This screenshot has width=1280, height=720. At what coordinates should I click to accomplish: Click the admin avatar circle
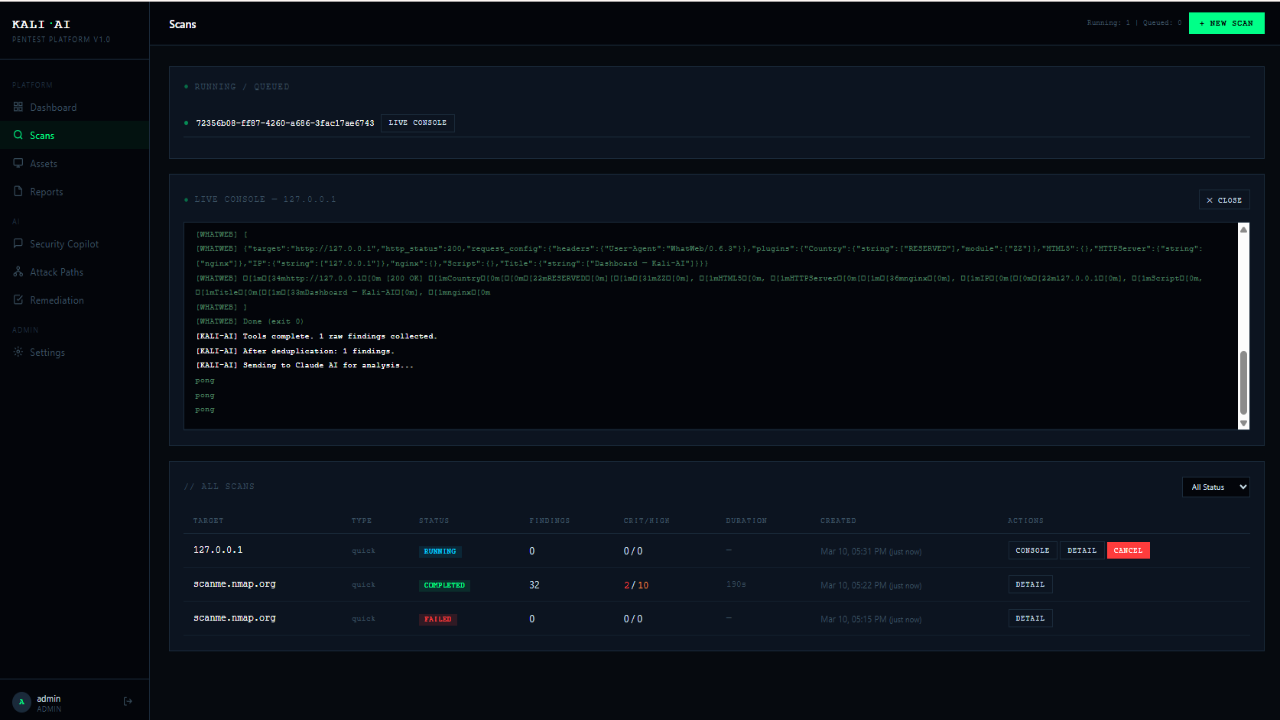[21, 702]
